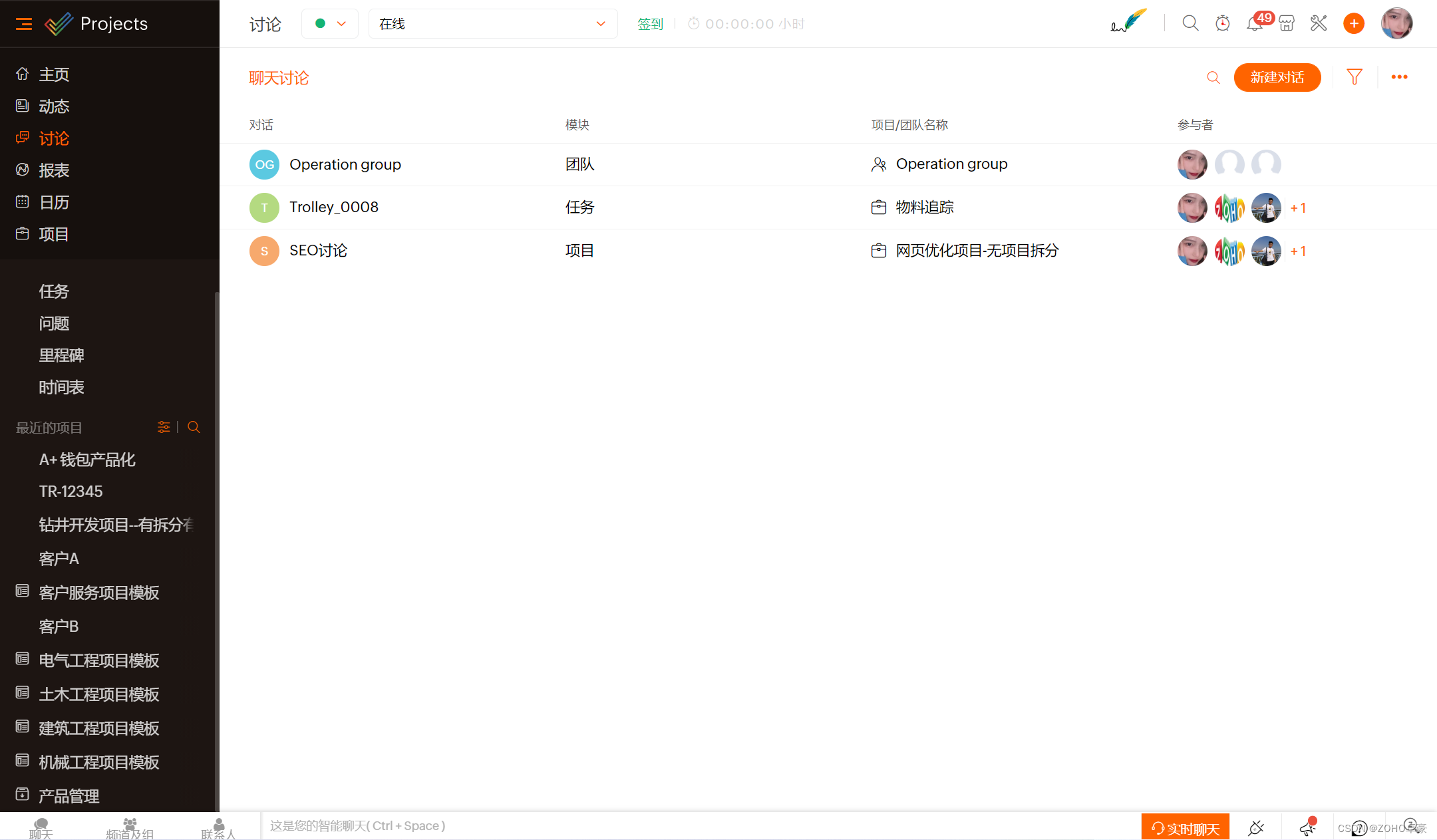The height and width of the screenshot is (840, 1437).
Task: Click the filter icon in chat list
Action: (x=1355, y=77)
